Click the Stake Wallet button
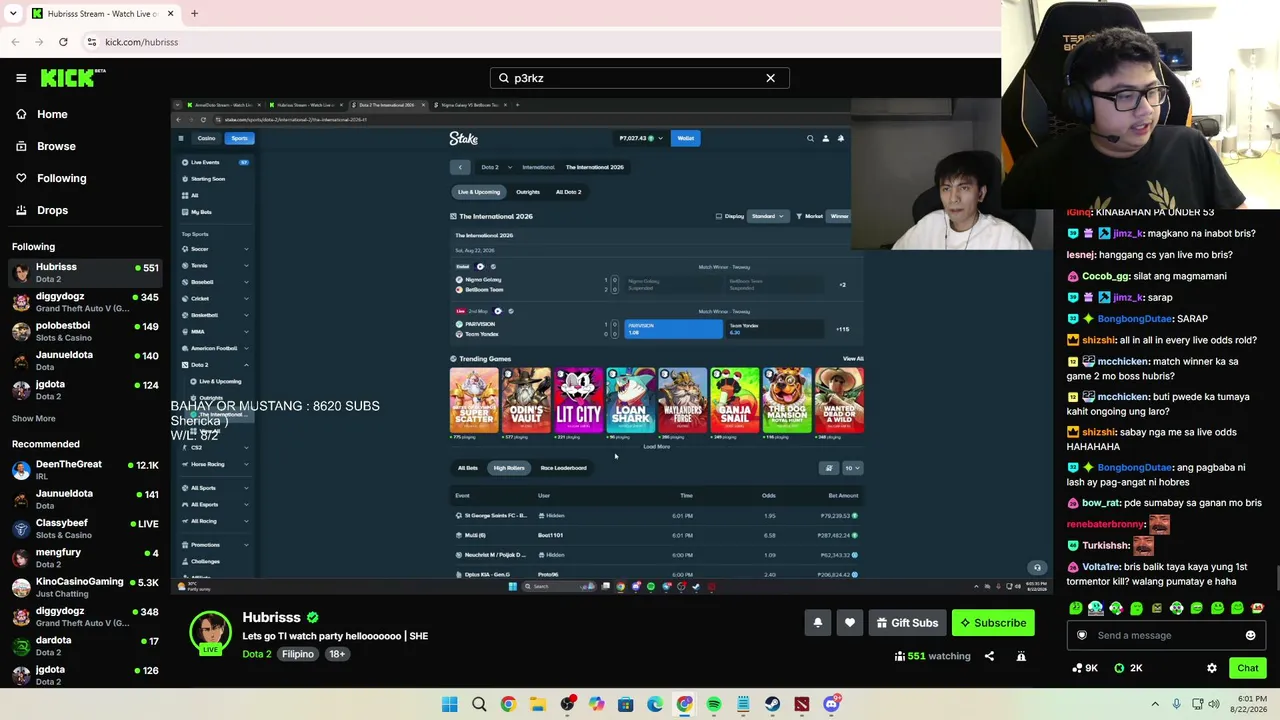This screenshot has height=720, width=1280. [x=686, y=138]
